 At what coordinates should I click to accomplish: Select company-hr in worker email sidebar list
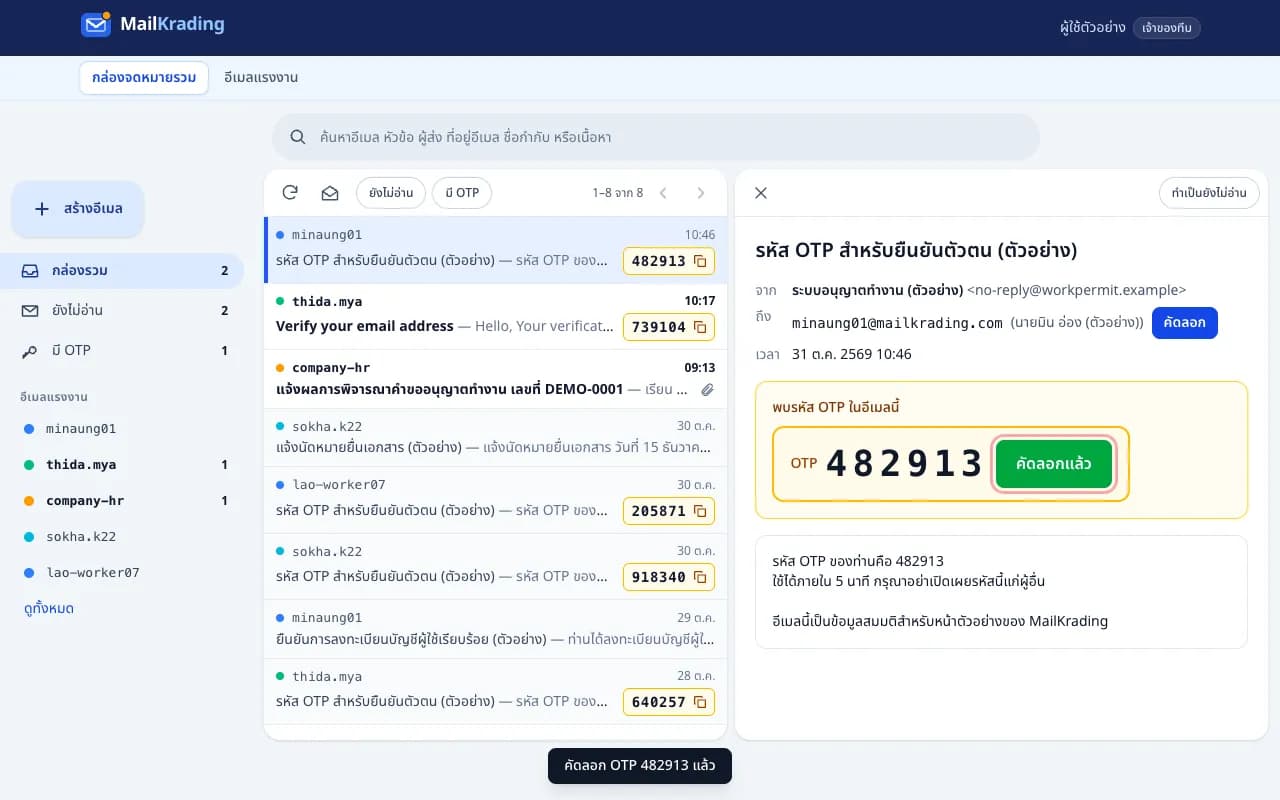coord(127,500)
